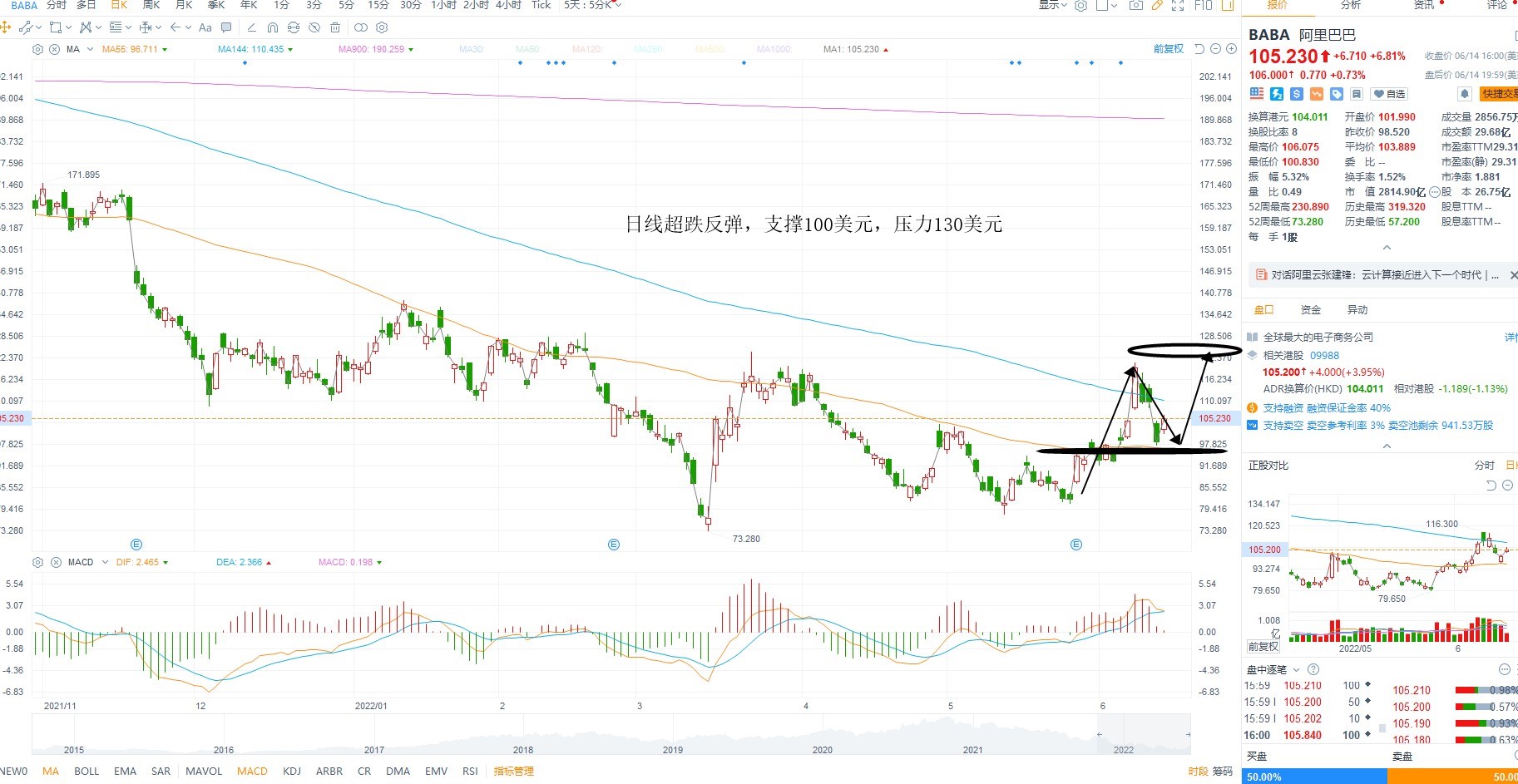Select the rectangle shape drawing tool
This screenshot has width=1518, height=784.
(x=56, y=27)
